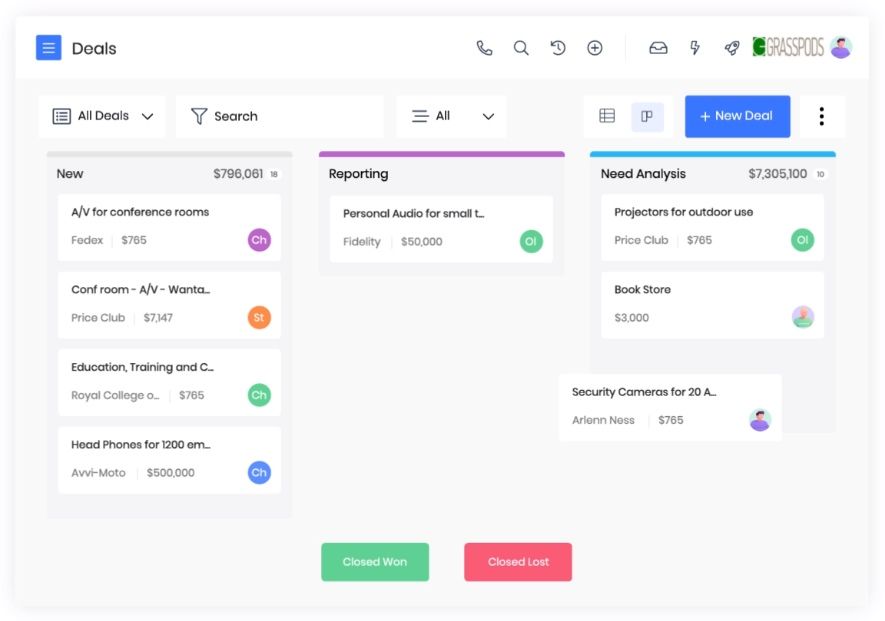
Task: Click the Avvi-Moto company name
Action: coord(98,473)
